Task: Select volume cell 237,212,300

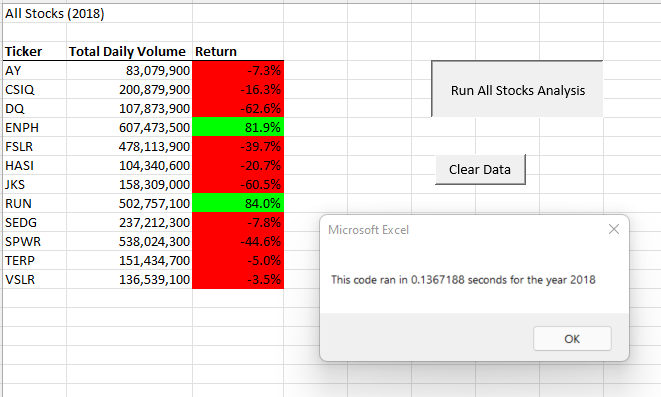Action: (x=129, y=222)
